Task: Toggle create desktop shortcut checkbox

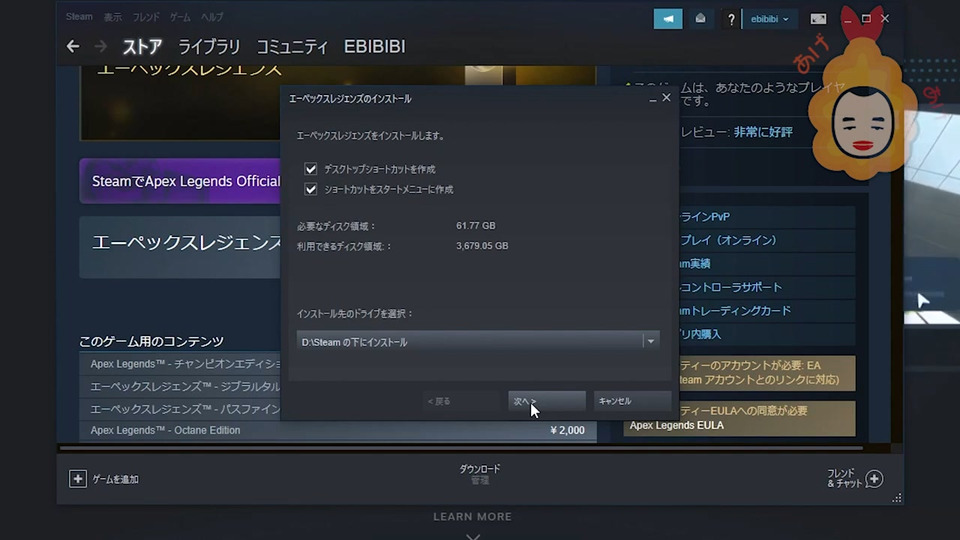Action: 311,169
